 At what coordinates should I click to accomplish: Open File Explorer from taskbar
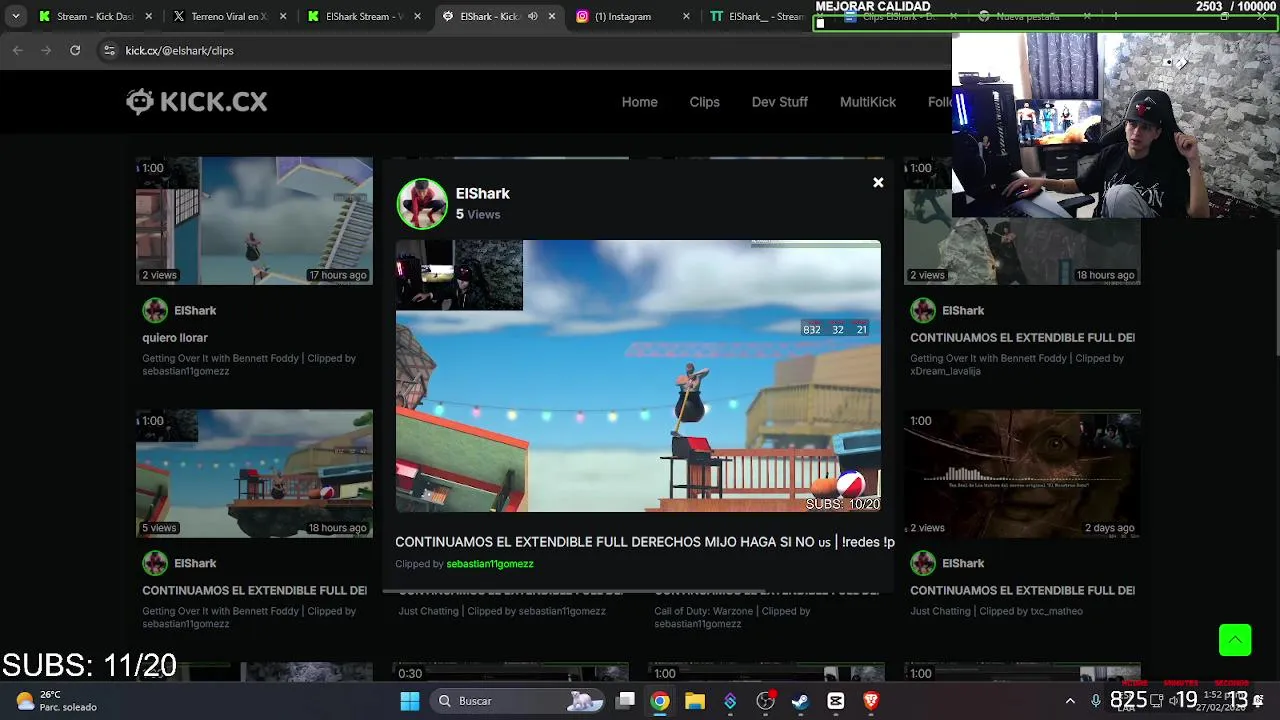click(x=695, y=701)
